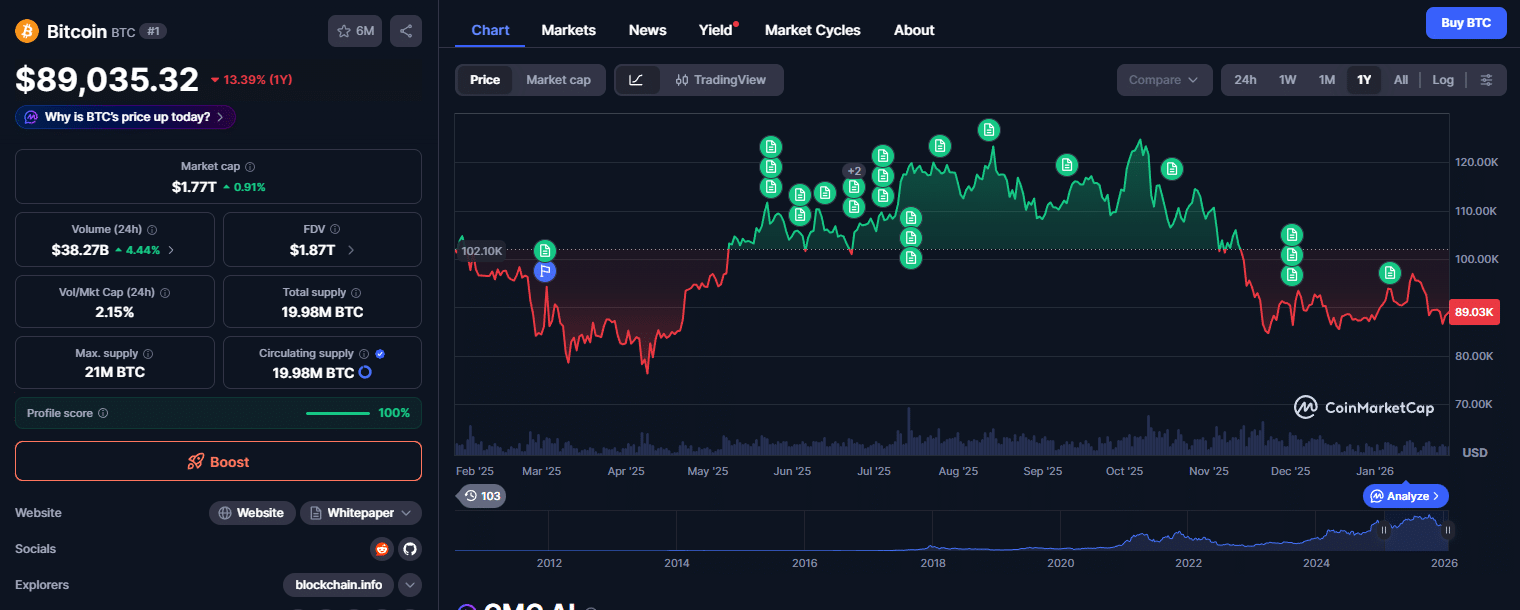This screenshot has width=1520, height=610.
Task: Click the blockchain.info explorer link
Action: point(337,585)
